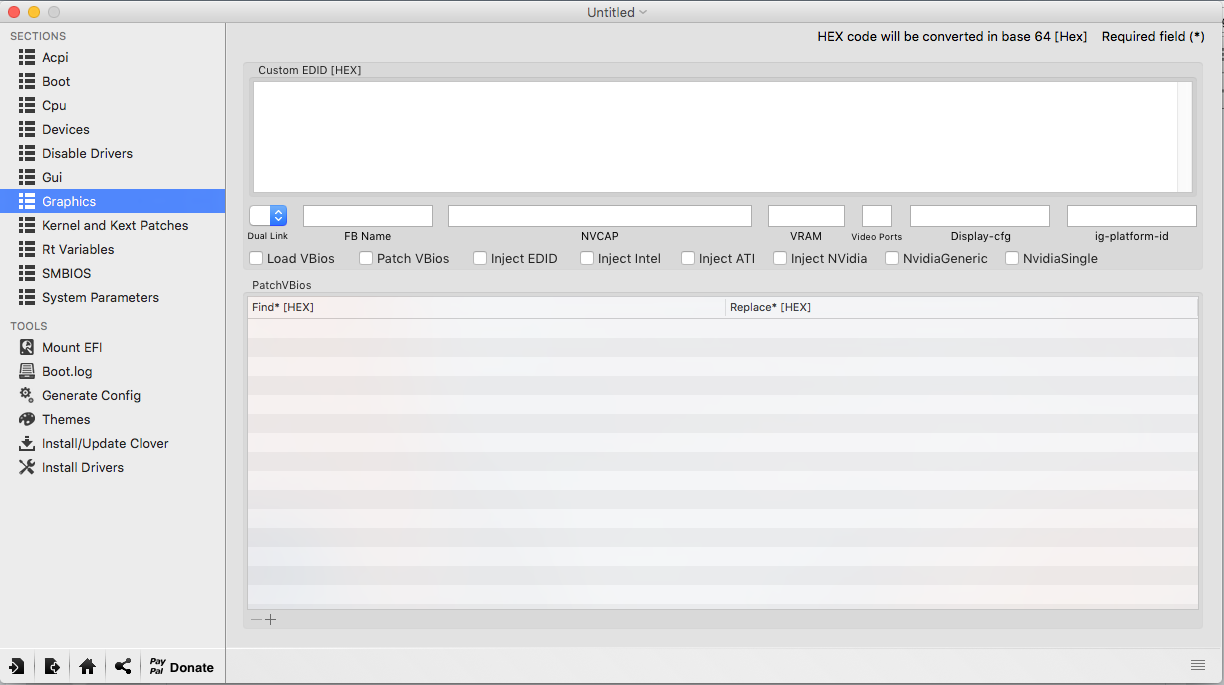This screenshot has width=1224, height=685.
Task: Open the Themes palette tool
Action: 27,419
